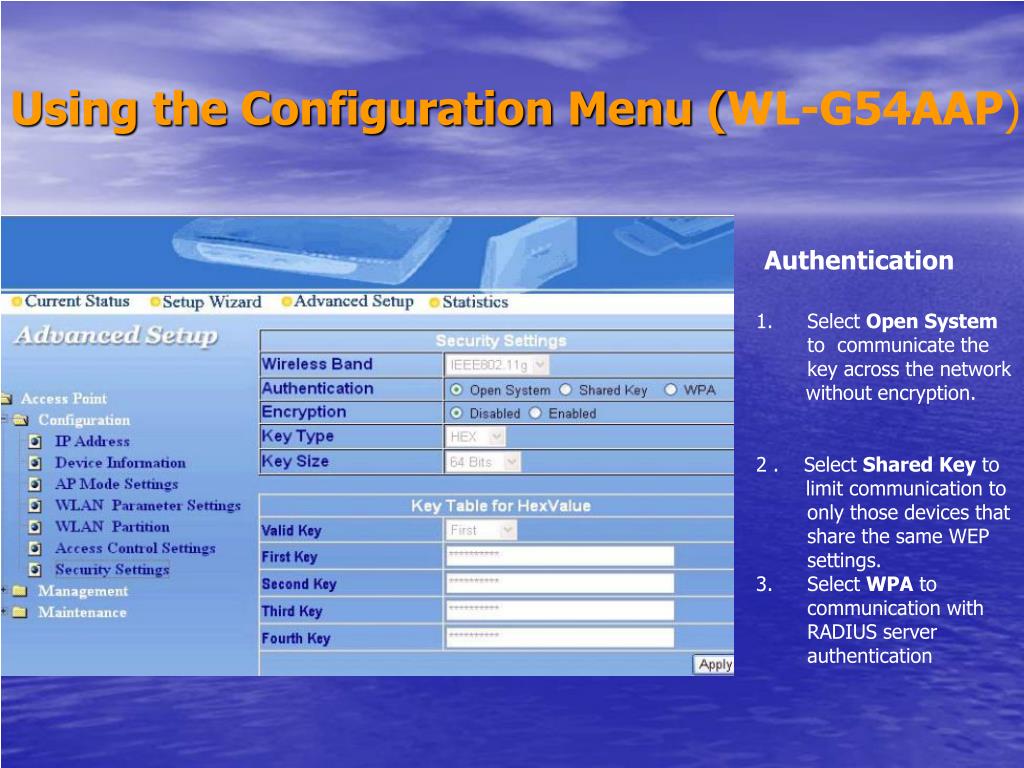Image resolution: width=1024 pixels, height=768 pixels.
Task: Open the Key Type HEX dropdown
Action: (476, 437)
